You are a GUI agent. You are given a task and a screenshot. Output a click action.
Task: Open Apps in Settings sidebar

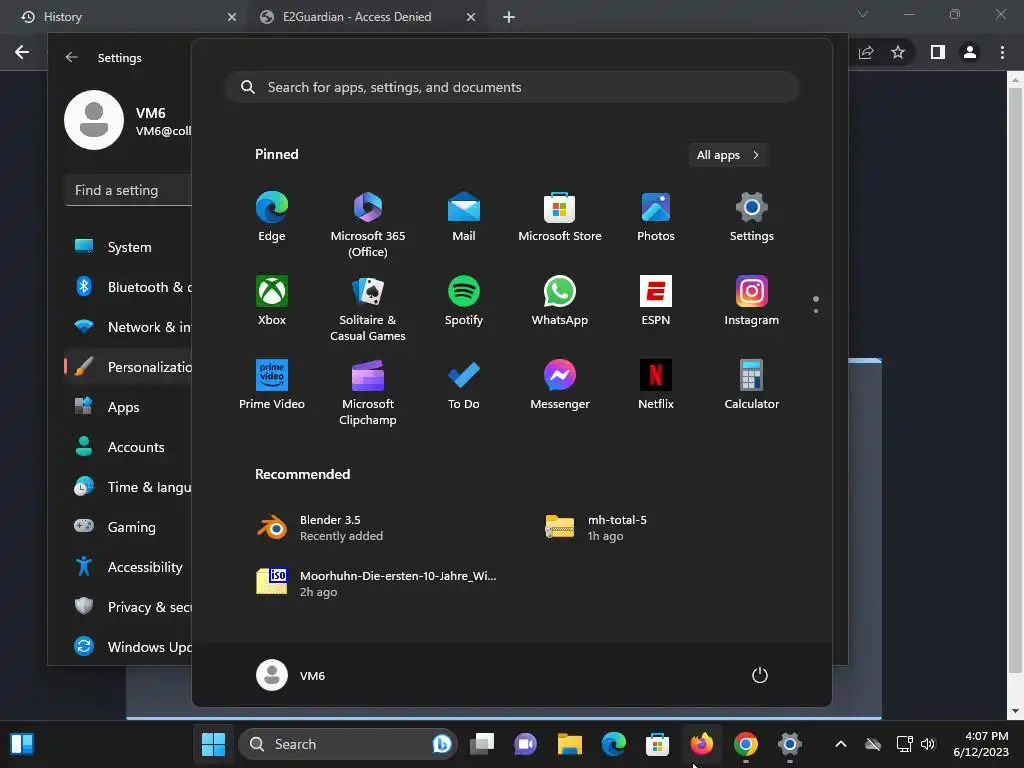[x=129, y=407]
